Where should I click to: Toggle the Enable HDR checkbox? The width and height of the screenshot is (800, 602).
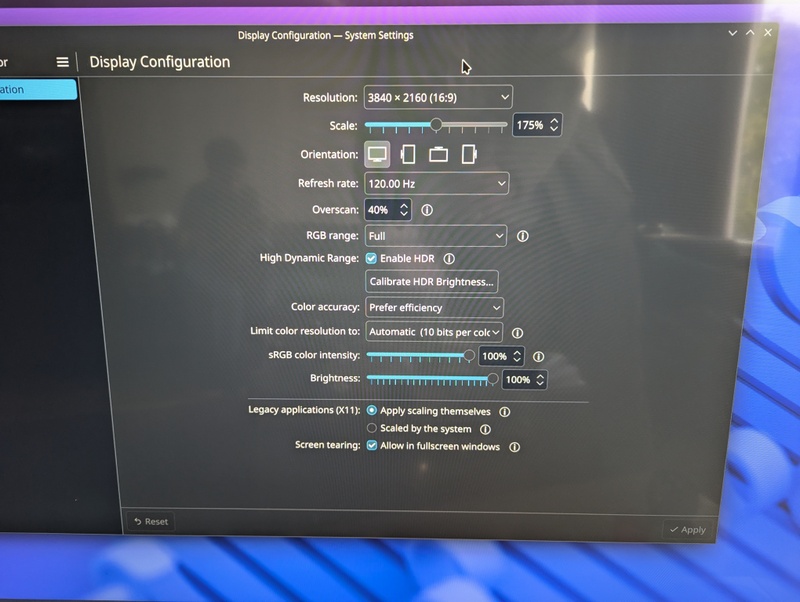tap(371, 259)
